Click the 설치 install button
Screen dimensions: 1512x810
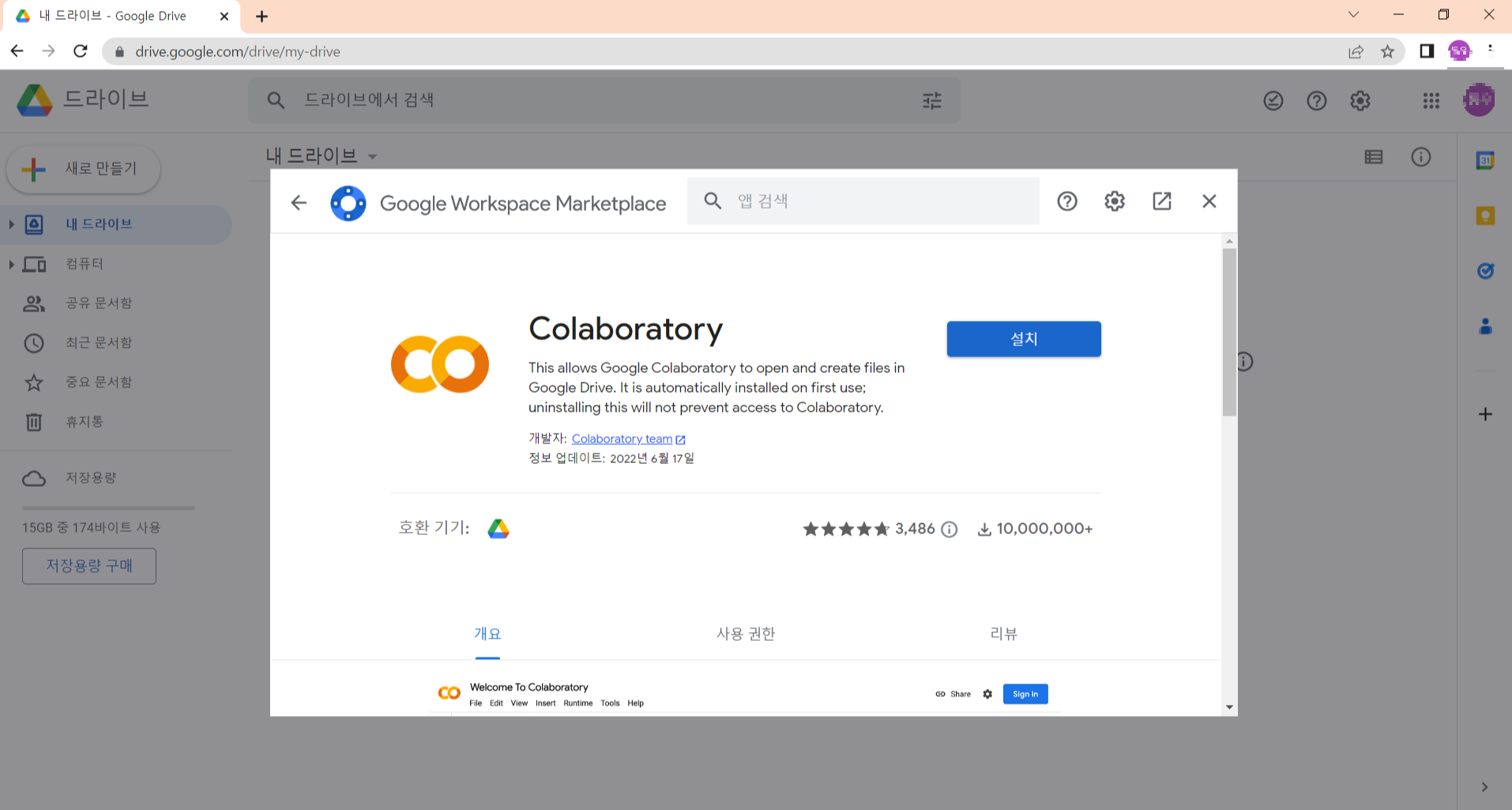click(x=1024, y=339)
